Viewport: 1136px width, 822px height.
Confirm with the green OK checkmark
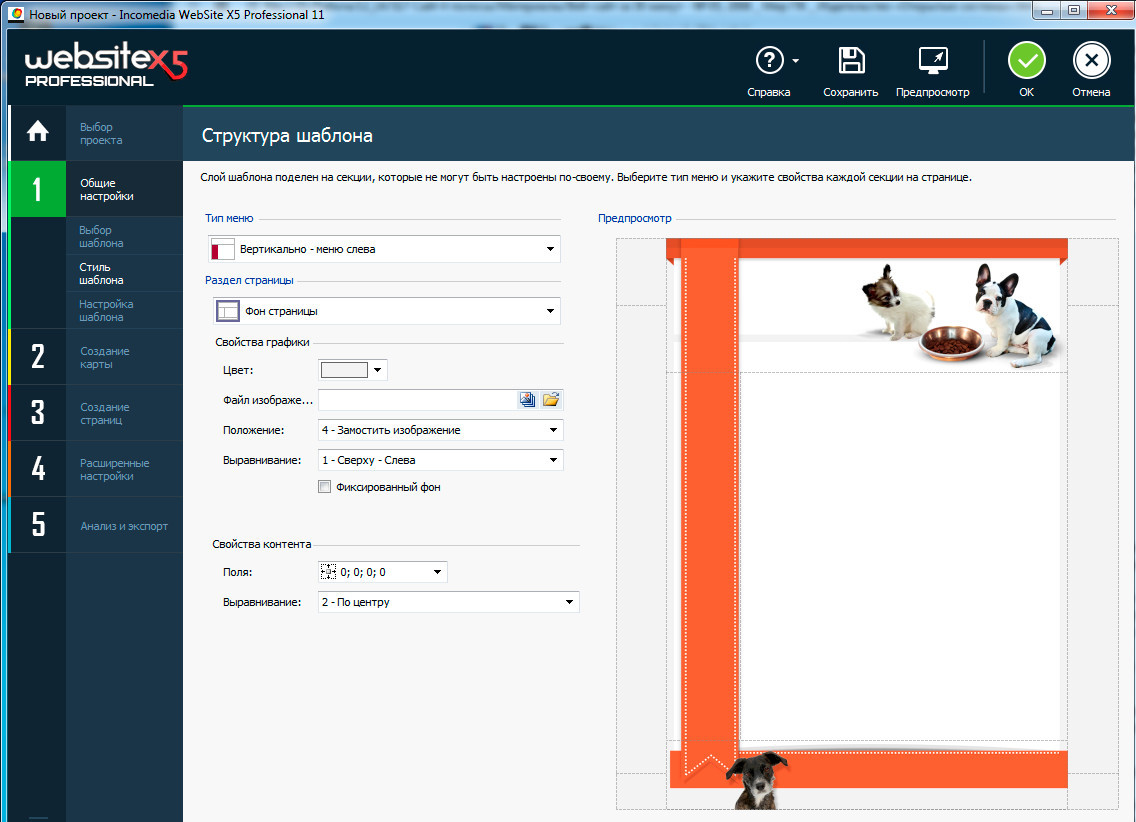[1026, 61]
